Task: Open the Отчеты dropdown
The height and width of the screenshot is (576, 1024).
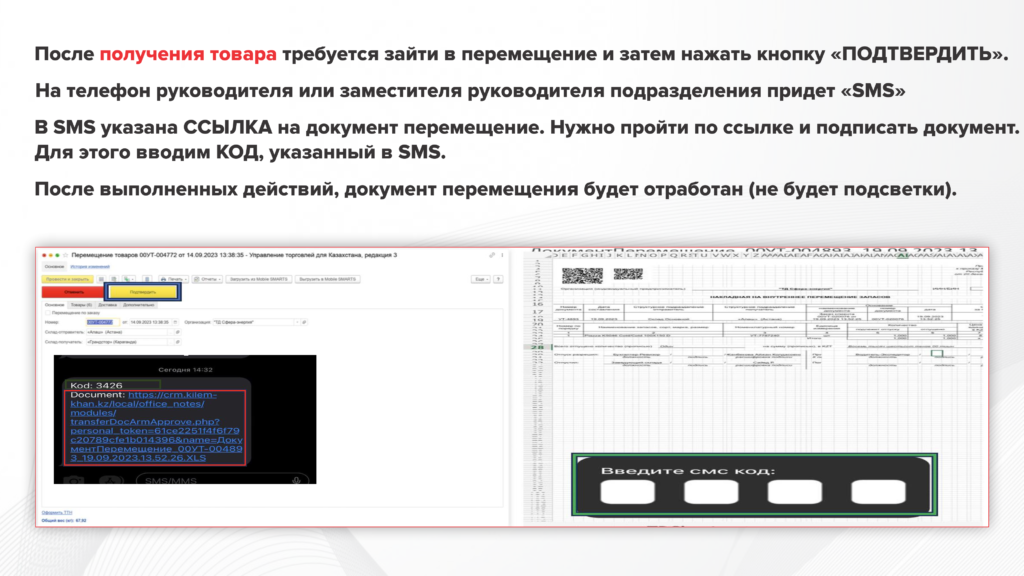Action: [x=207, y=279]
